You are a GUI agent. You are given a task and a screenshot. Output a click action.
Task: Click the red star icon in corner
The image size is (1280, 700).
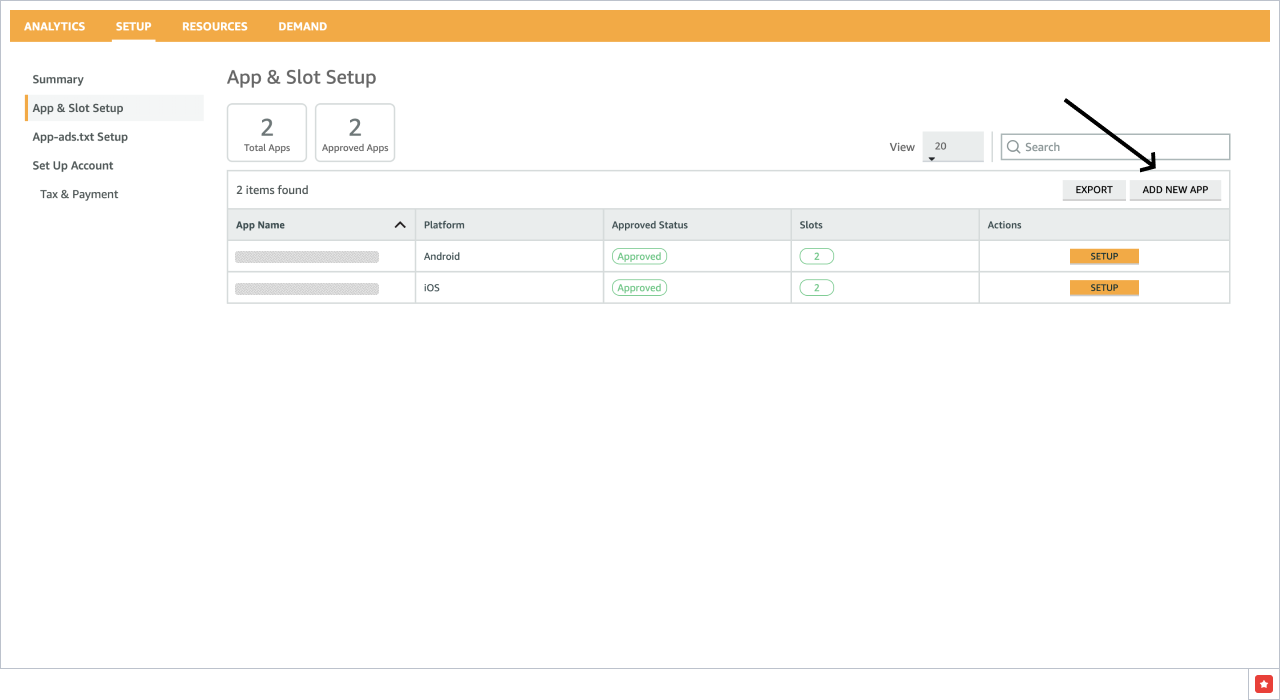point(1263,683)
